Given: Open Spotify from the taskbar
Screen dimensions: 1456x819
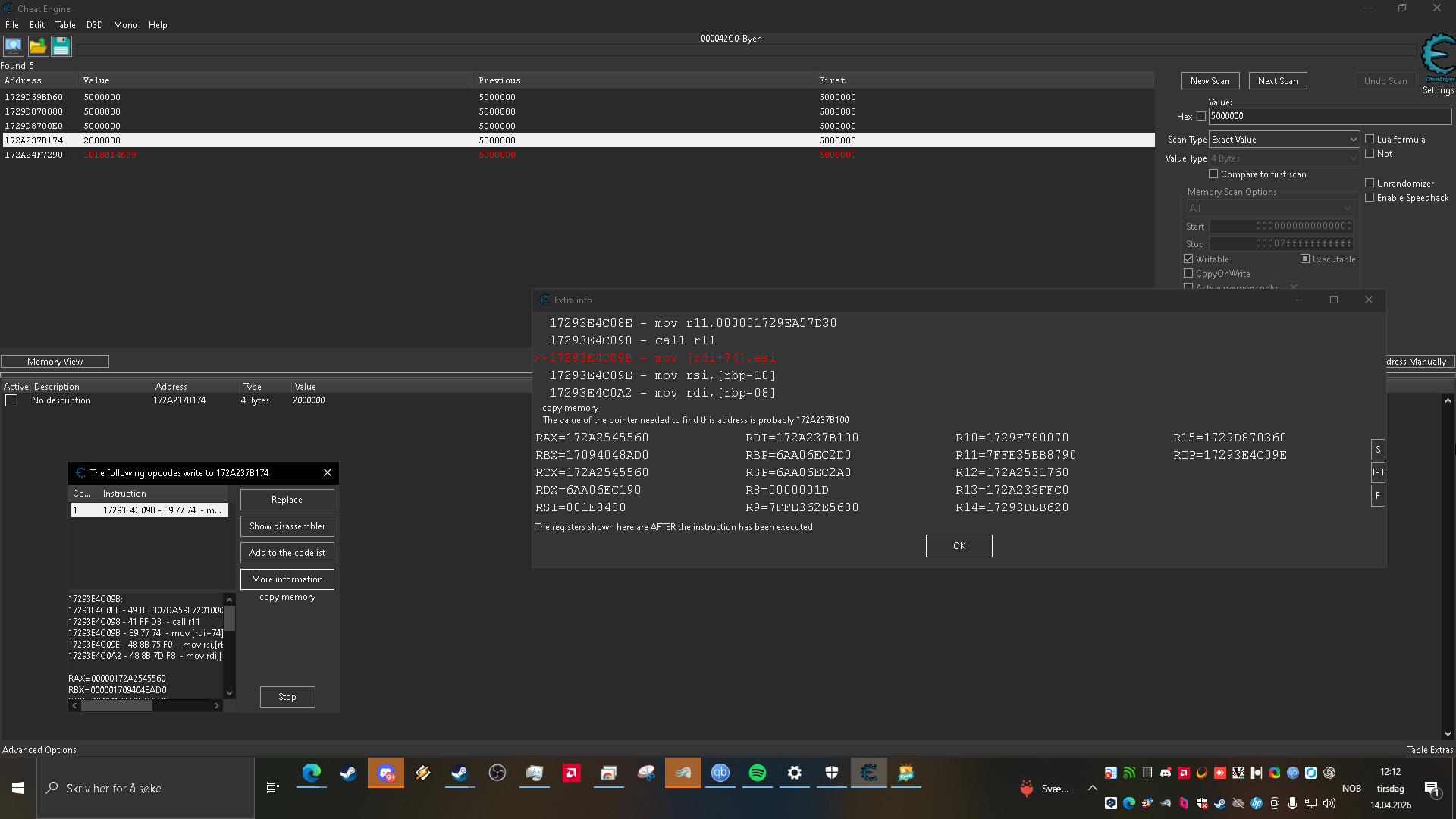Looking at the screenshot, I should point(757,773).
